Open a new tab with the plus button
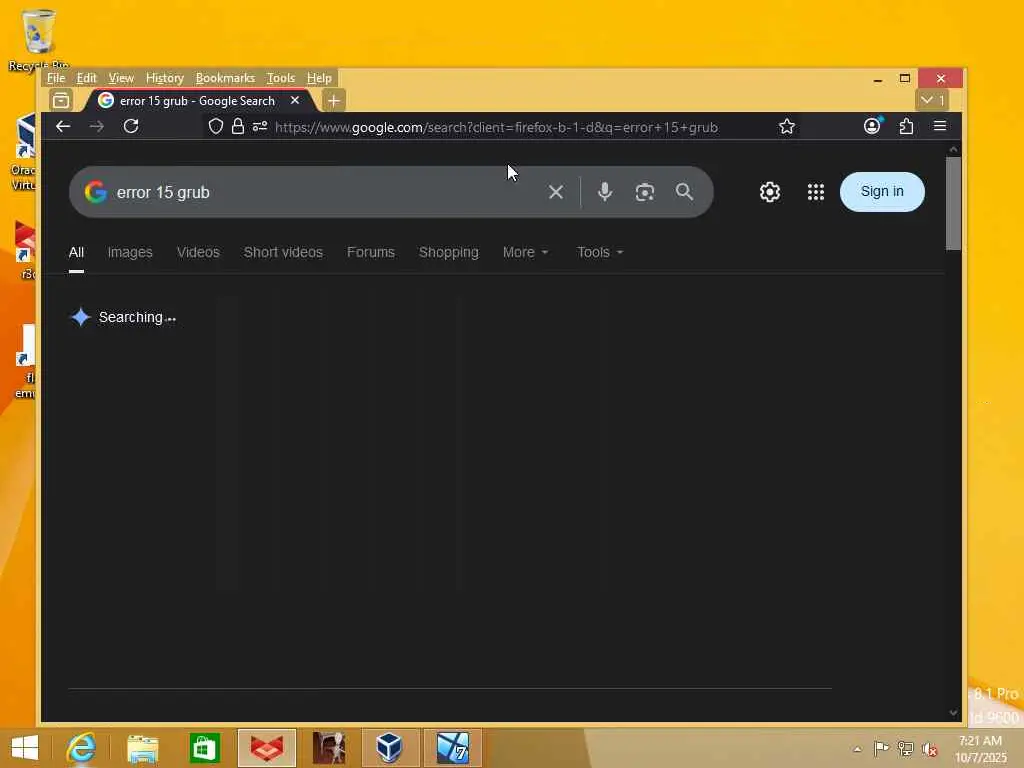 click(334, 101)
